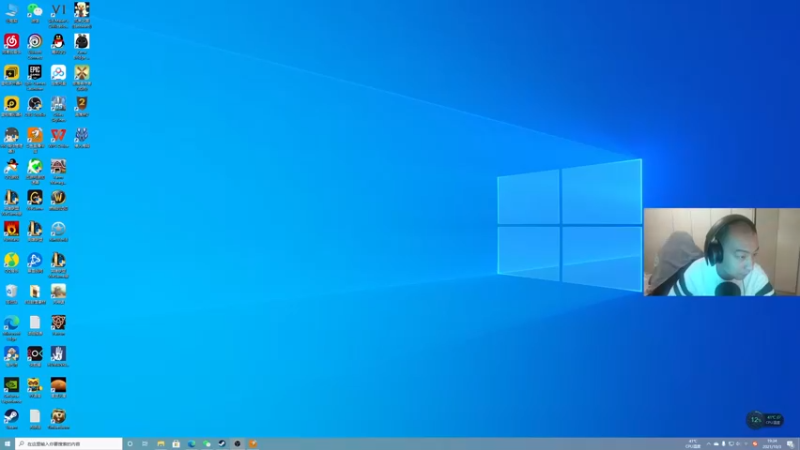Screen dimensions: 800x450
Task: Select the shield icon with number 2
Action: click(82, 106)
